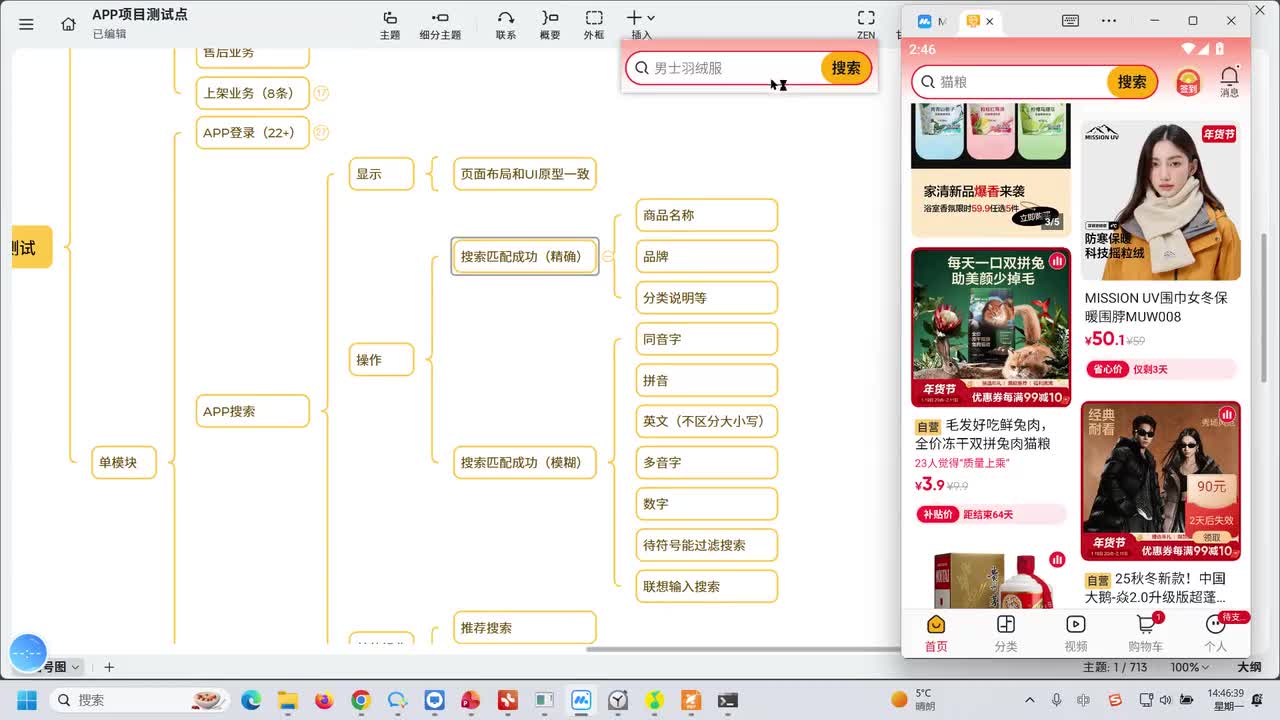Image resolution: width=1280 pixels, height=720 pixels.
Task: Select the 待符号能过滤搜索 node
Action: [707, 545]
